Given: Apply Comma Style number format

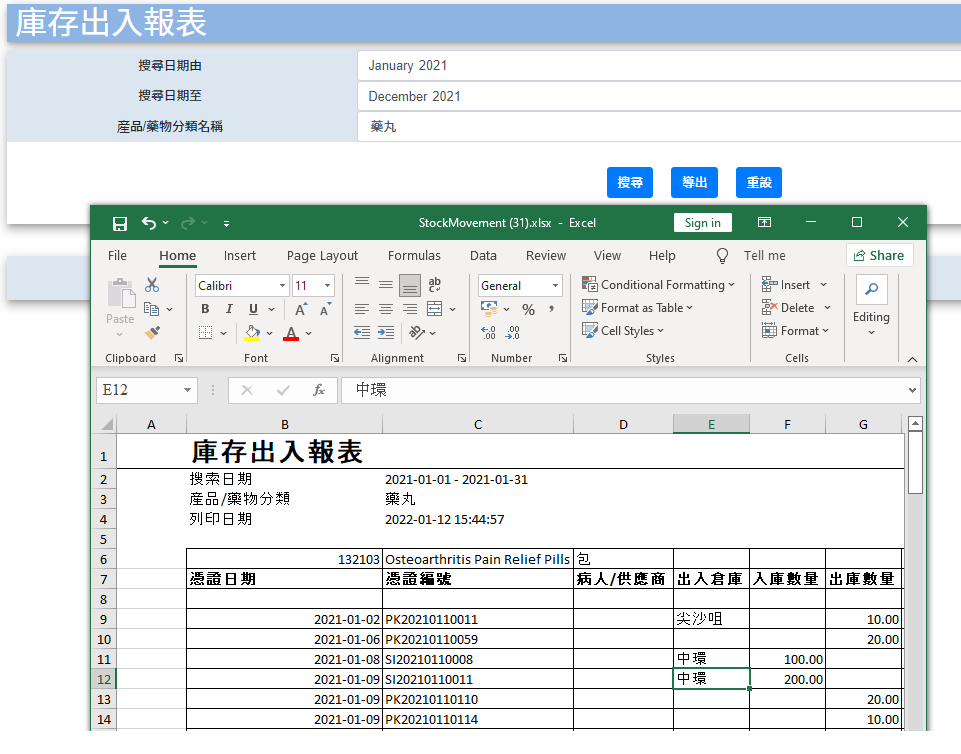Looking at the screenshot, I should coord(552,310).
